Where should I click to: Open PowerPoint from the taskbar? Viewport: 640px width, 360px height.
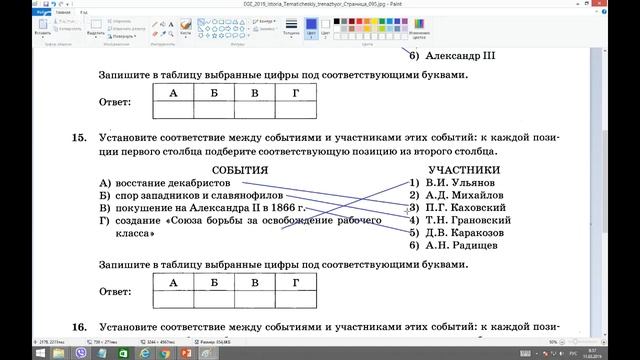coord(186,353)
